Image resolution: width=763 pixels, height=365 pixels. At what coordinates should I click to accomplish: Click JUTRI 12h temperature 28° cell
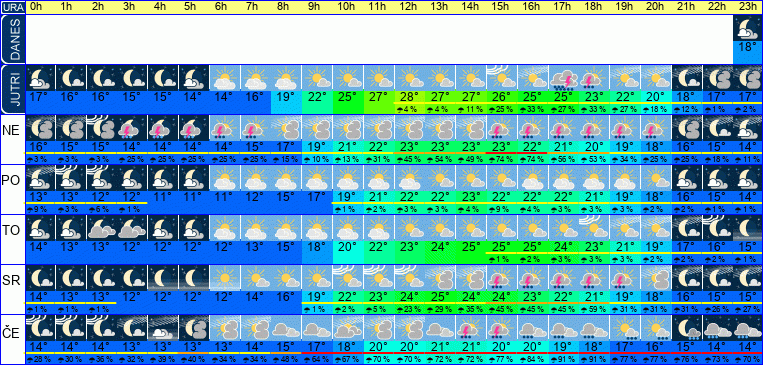[409, 96]
